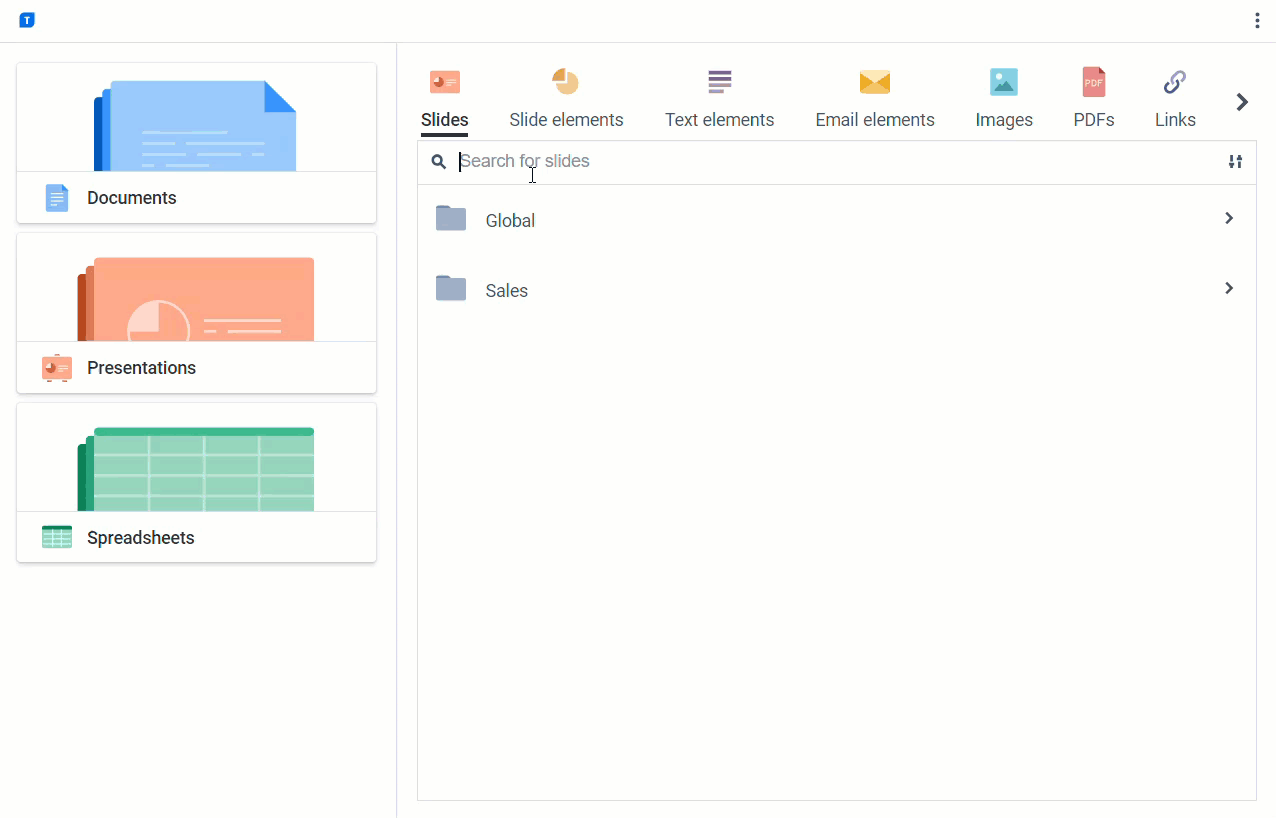Open the search filter settings icon
This screenshot has height=818, width=1276.
click(x=1236, y=161)
